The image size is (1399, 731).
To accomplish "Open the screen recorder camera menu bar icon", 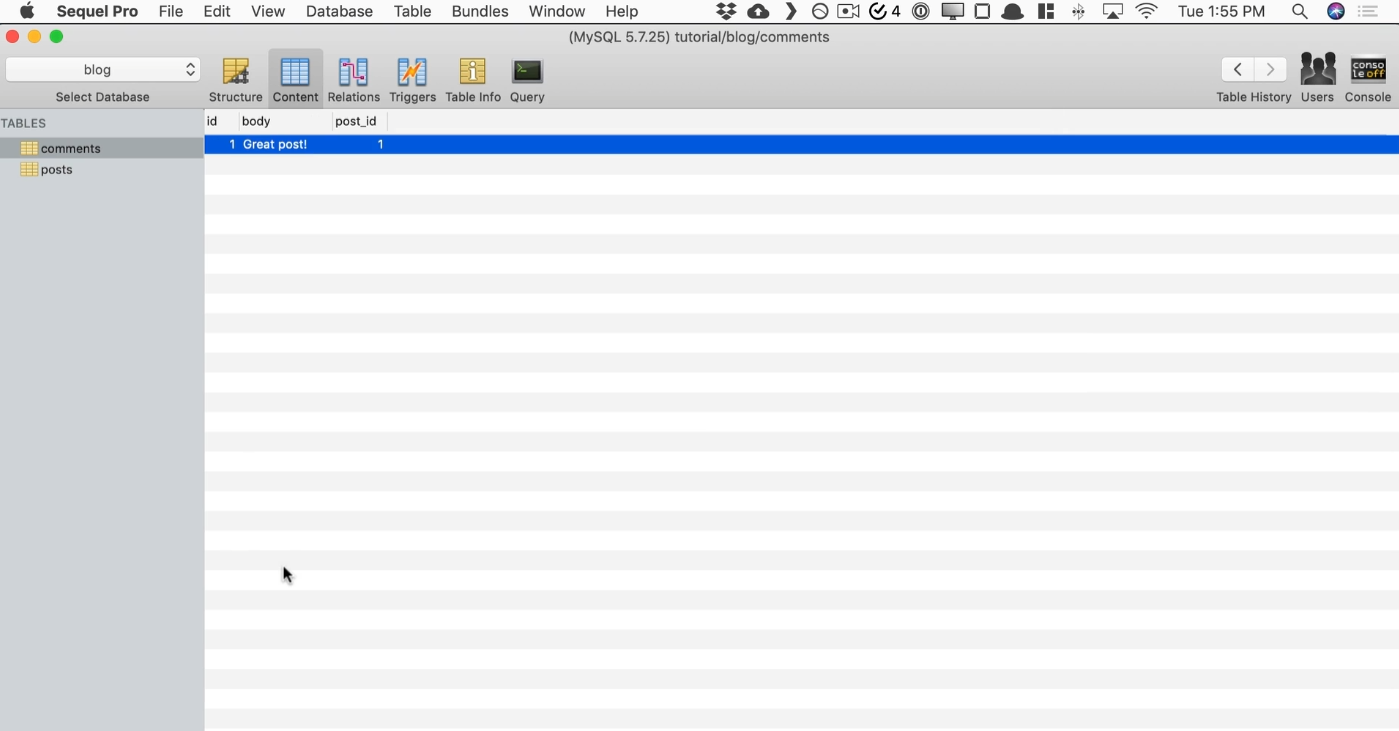I will (849, 11).
